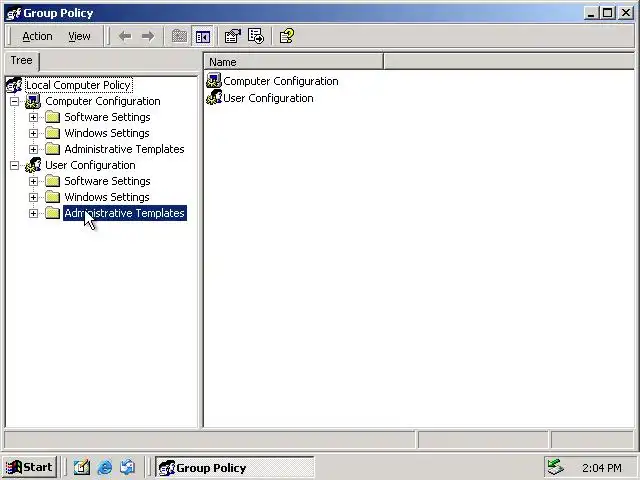Open Help from the toolbar question icon
This screenshot has width=640, height=480.
coord(287,36)
